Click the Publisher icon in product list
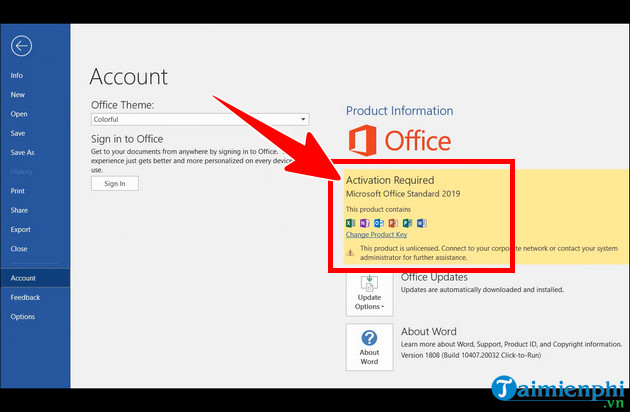 tap(407, 223)
